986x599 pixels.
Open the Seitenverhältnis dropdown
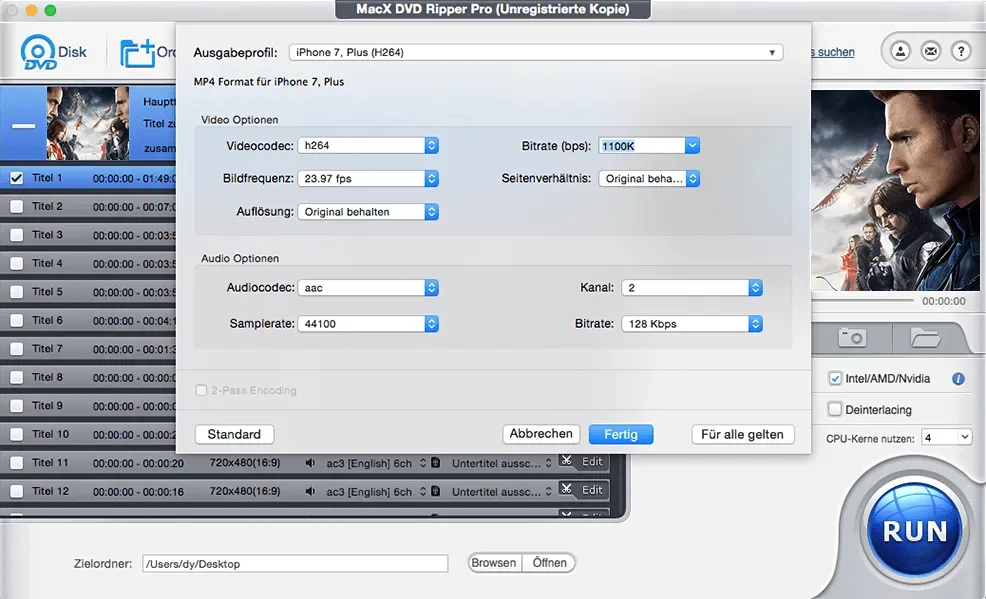coord(649,179)
